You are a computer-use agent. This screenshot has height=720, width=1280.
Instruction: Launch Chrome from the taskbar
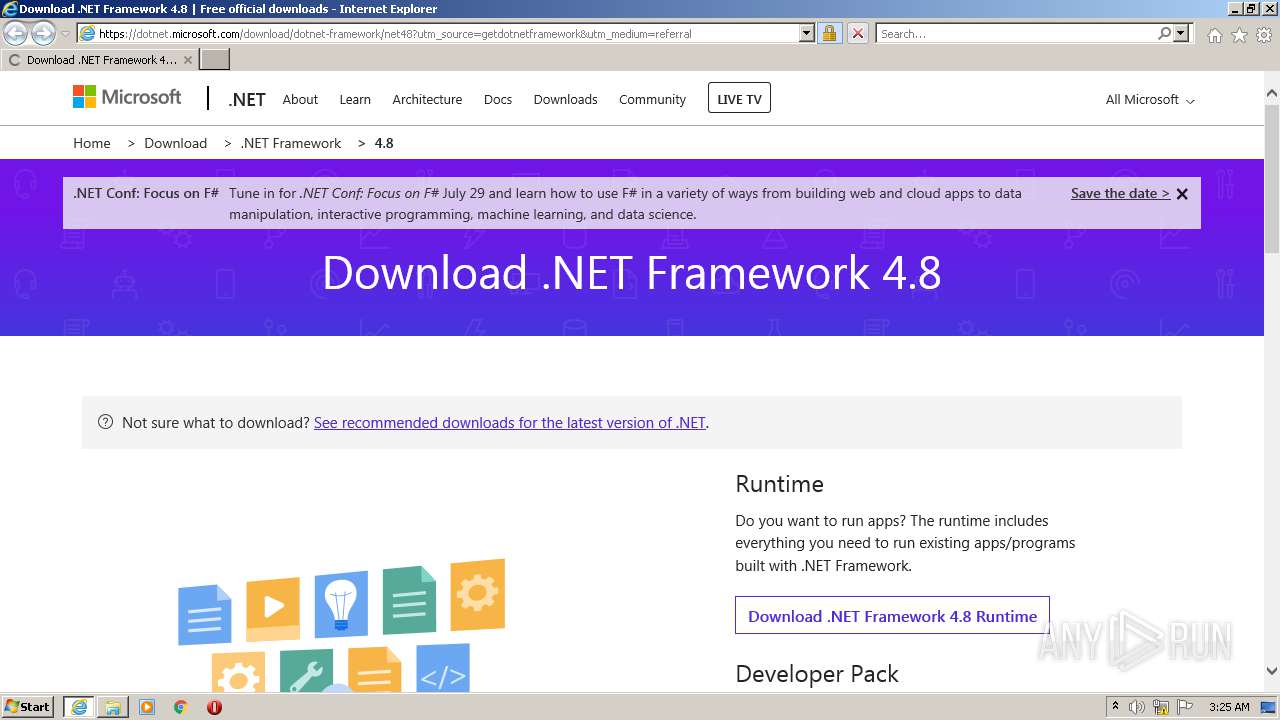pos(180,707)
